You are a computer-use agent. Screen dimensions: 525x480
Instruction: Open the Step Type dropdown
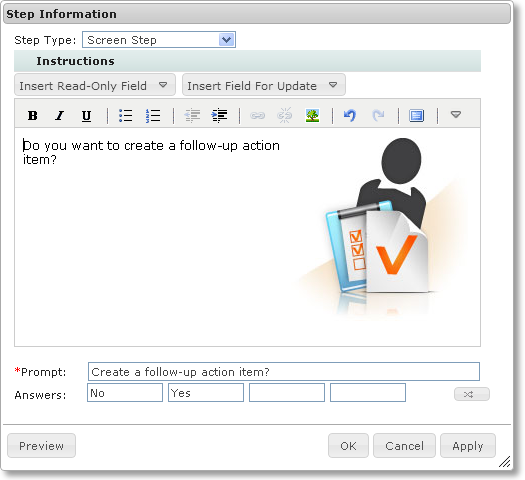[159, 40]
